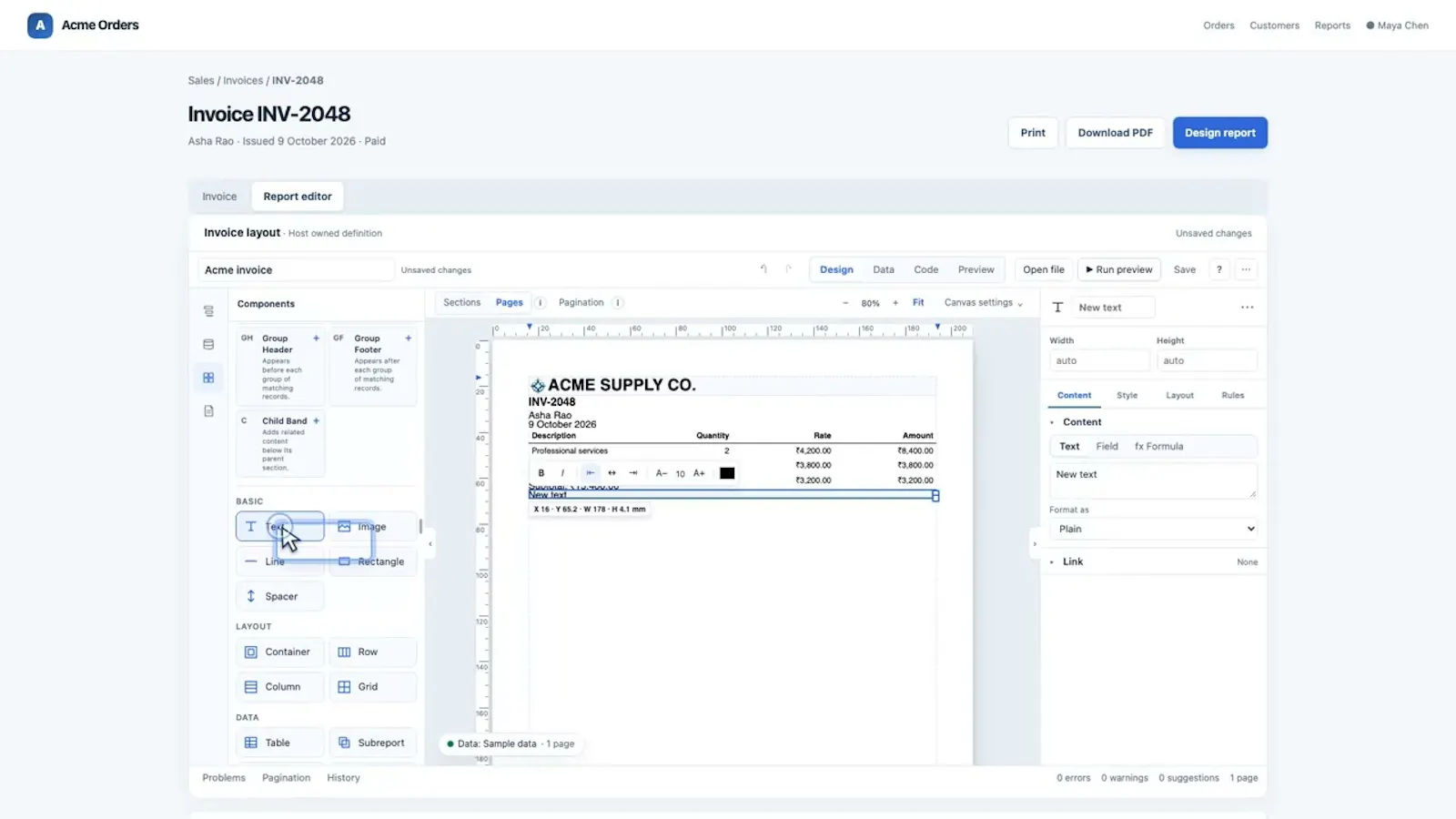Open the outline icon in the left rail
1456x819 pixels.
tap(208, 311)
